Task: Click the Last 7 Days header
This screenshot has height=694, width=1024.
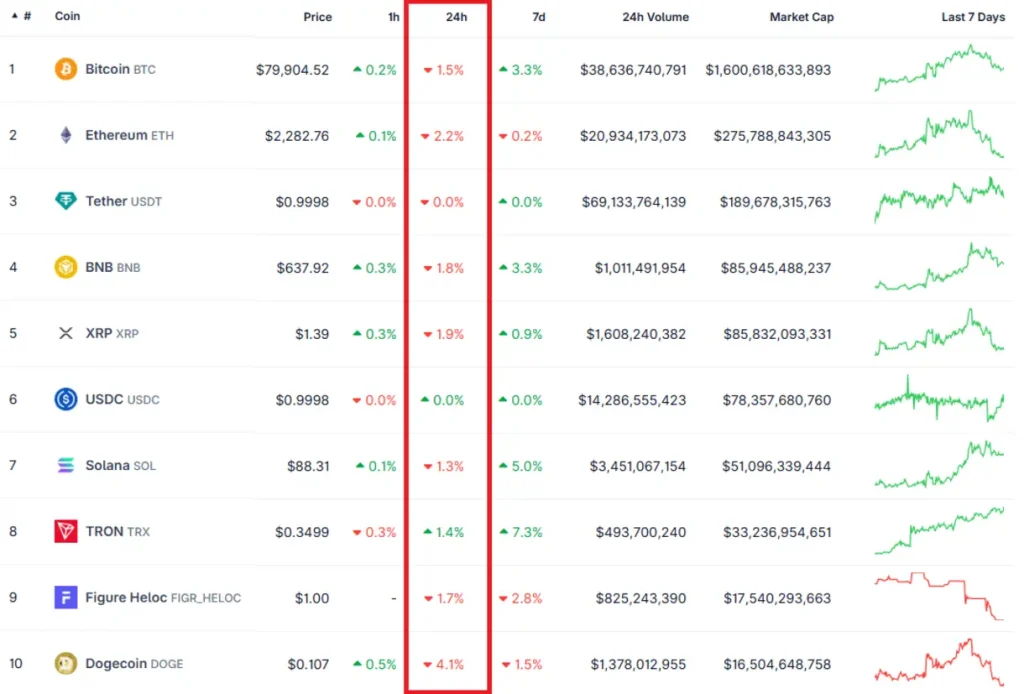Action: [x=973, y=17]
